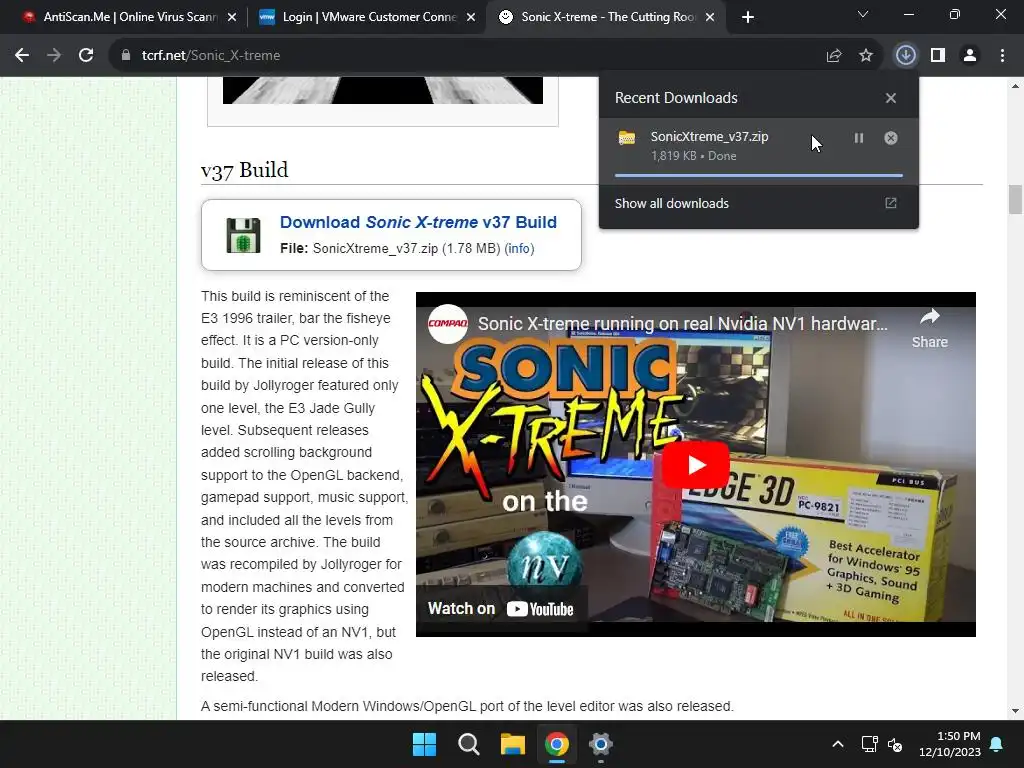This screenshot has height=768, width=1024.
Task: Pause the SonicXtreme_v37.zip download
Action: (859, 138)
